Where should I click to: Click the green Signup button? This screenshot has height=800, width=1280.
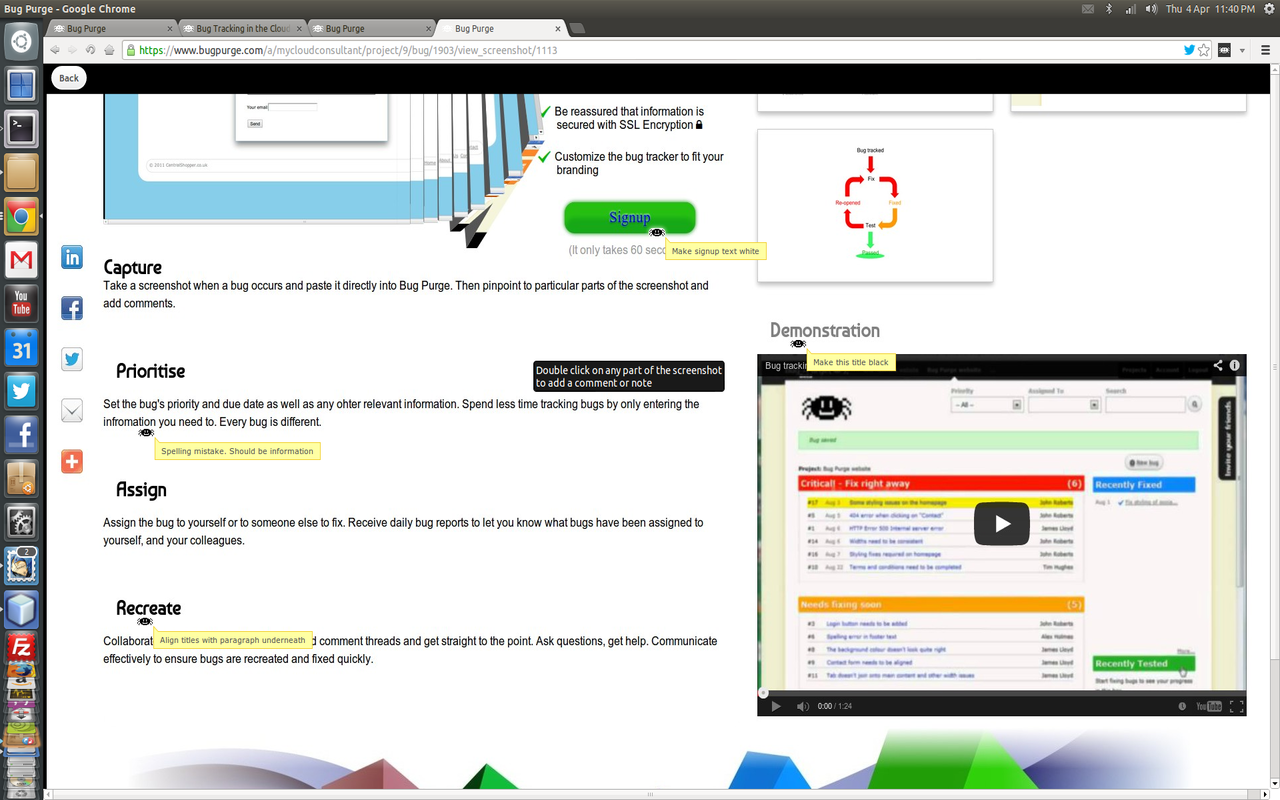pyautogui.click(x=629, y=218)
